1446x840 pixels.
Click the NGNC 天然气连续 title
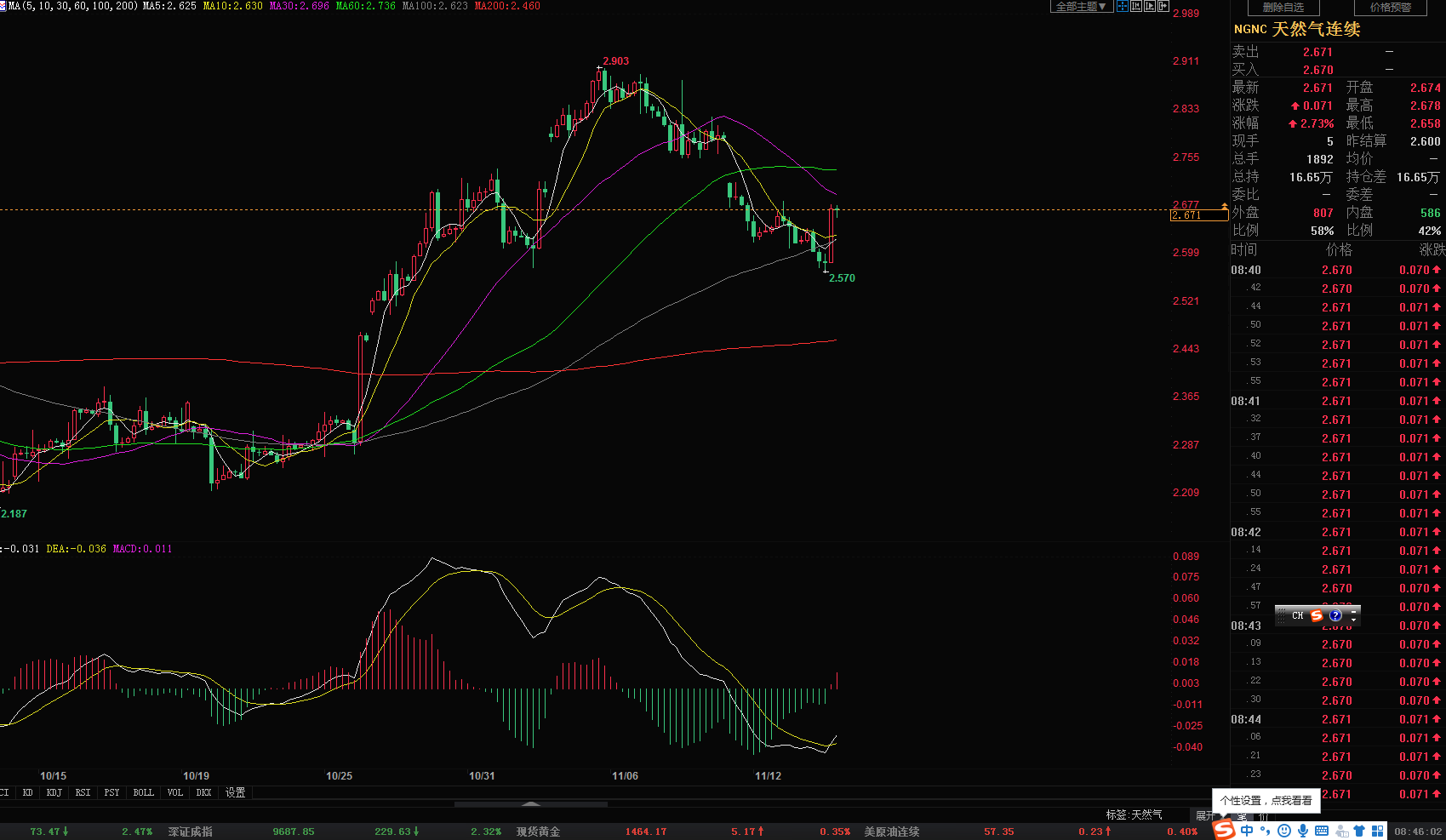tap(1297, 29)
